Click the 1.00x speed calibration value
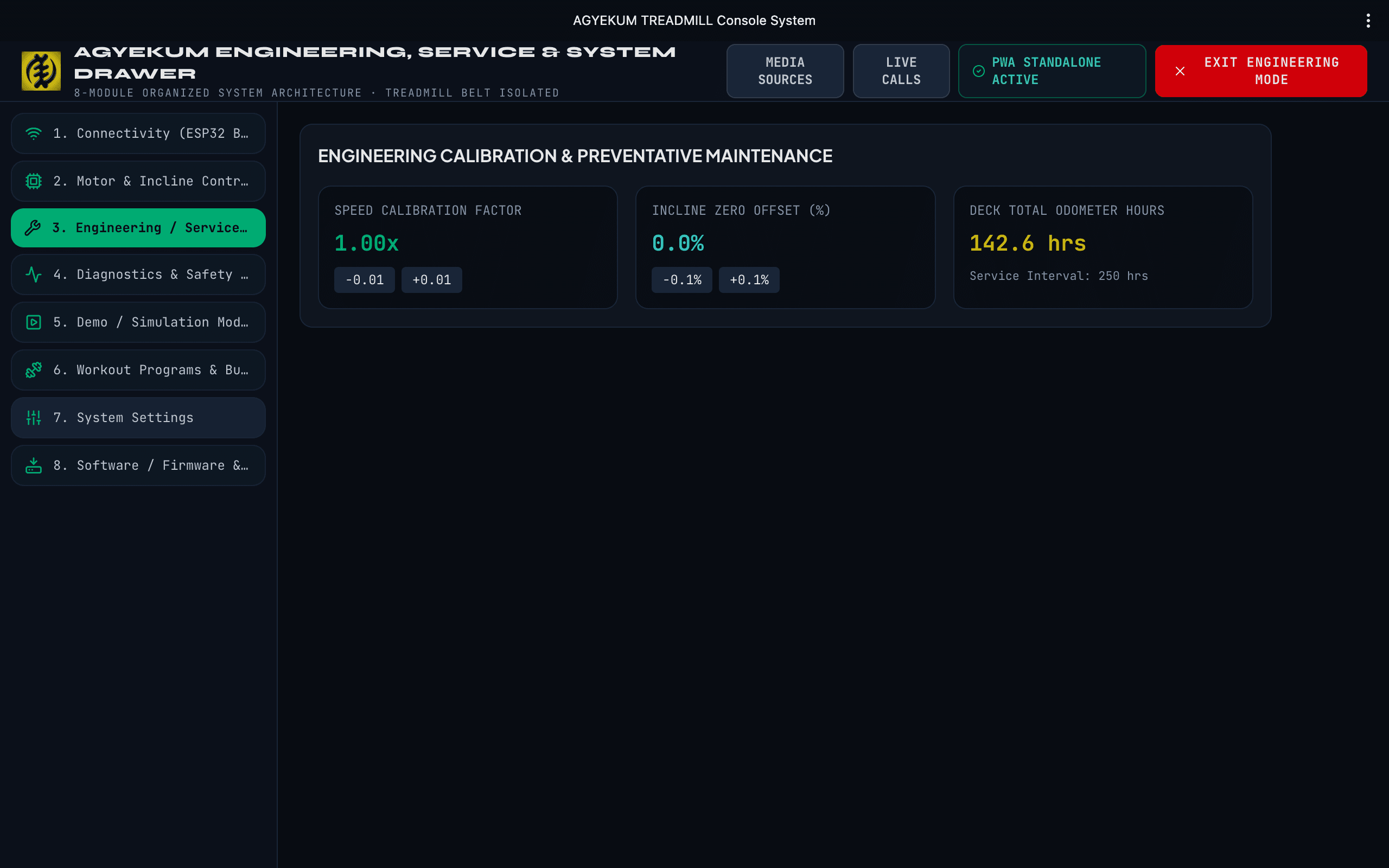 pos(366,244)
